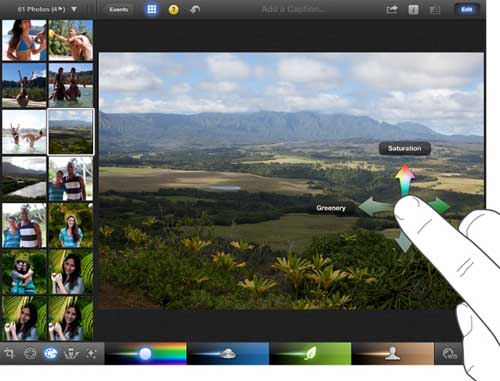This screenshot has width=500, height=381.
Task: Open the Events button
Action: [x=119, y=9]
